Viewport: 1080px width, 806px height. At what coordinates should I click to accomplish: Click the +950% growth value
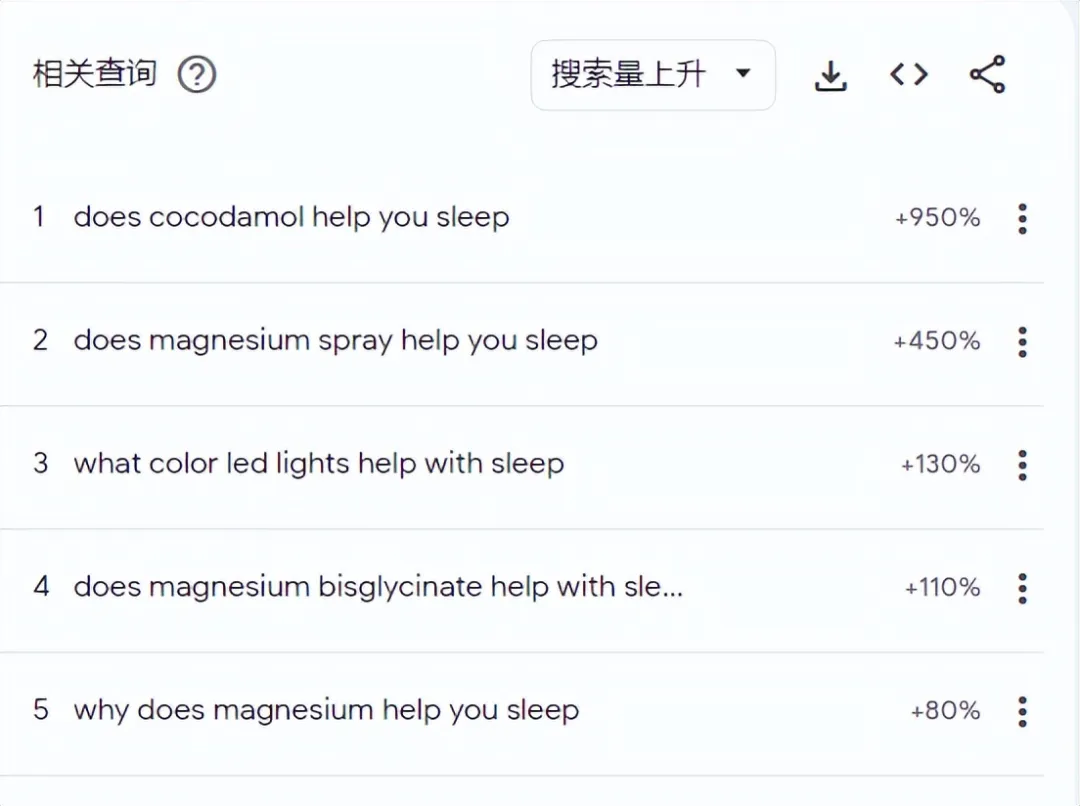click(937, 218)
